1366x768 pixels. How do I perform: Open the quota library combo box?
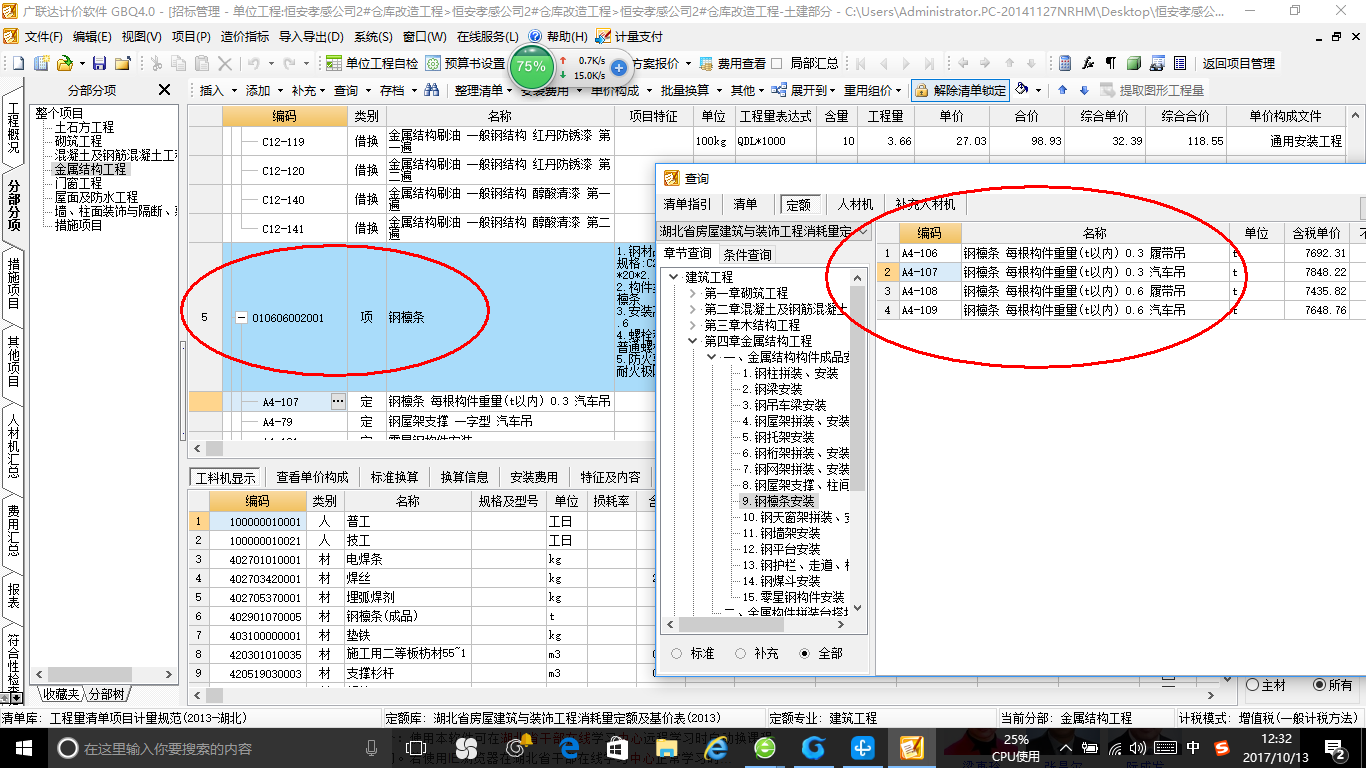(765, 231)
